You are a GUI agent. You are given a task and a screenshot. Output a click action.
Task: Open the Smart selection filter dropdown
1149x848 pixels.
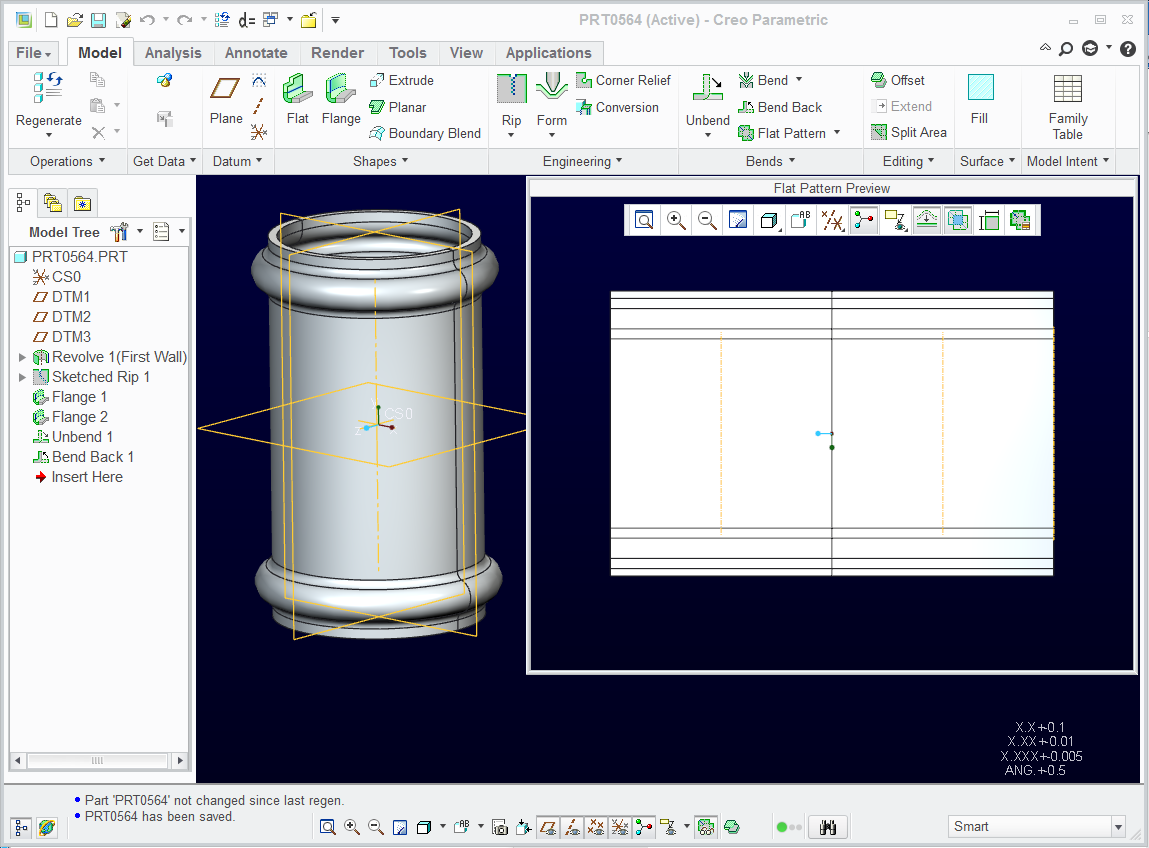coord(1118,827)
